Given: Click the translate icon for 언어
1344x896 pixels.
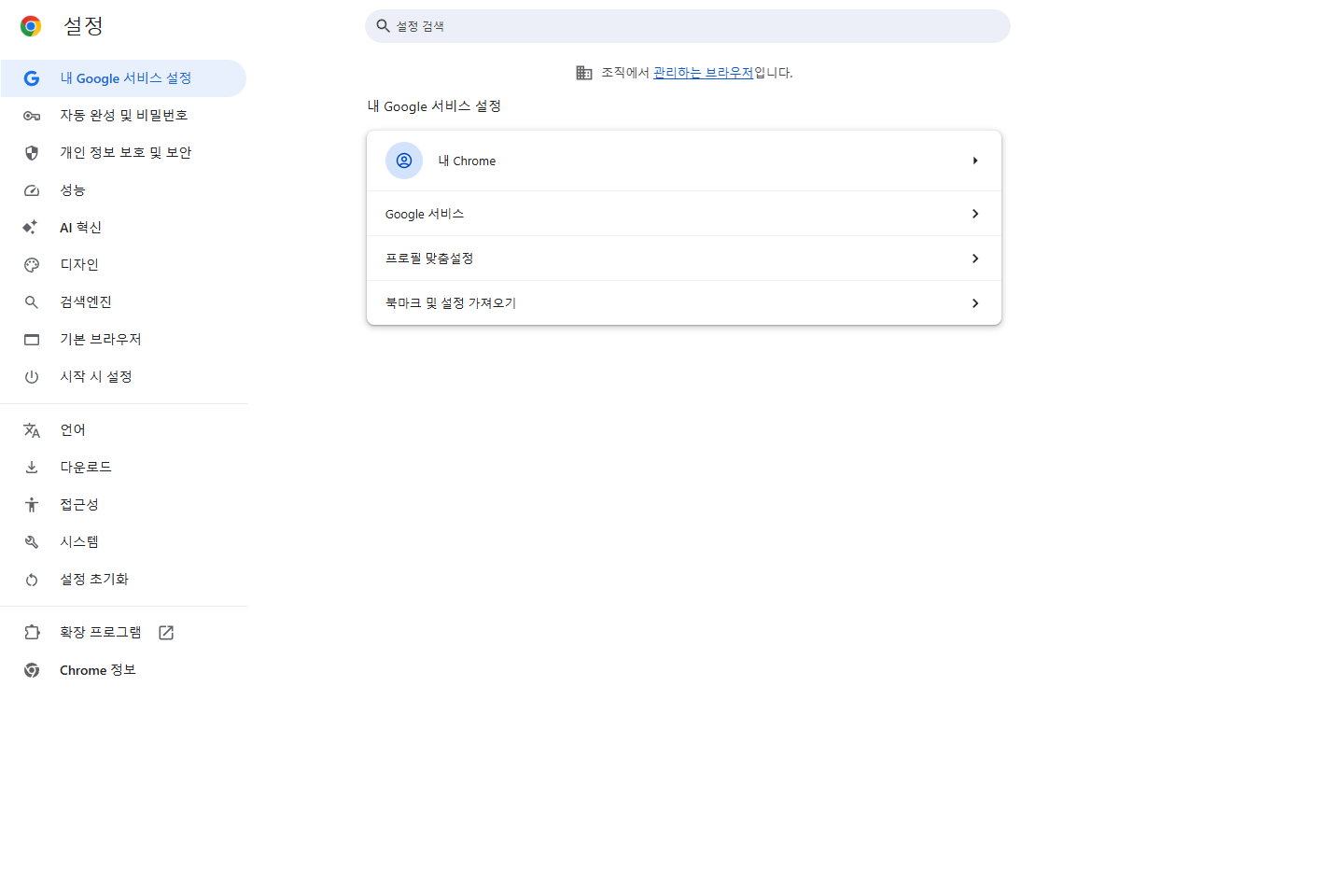Looking at the screenshot, I should [32, 430].
